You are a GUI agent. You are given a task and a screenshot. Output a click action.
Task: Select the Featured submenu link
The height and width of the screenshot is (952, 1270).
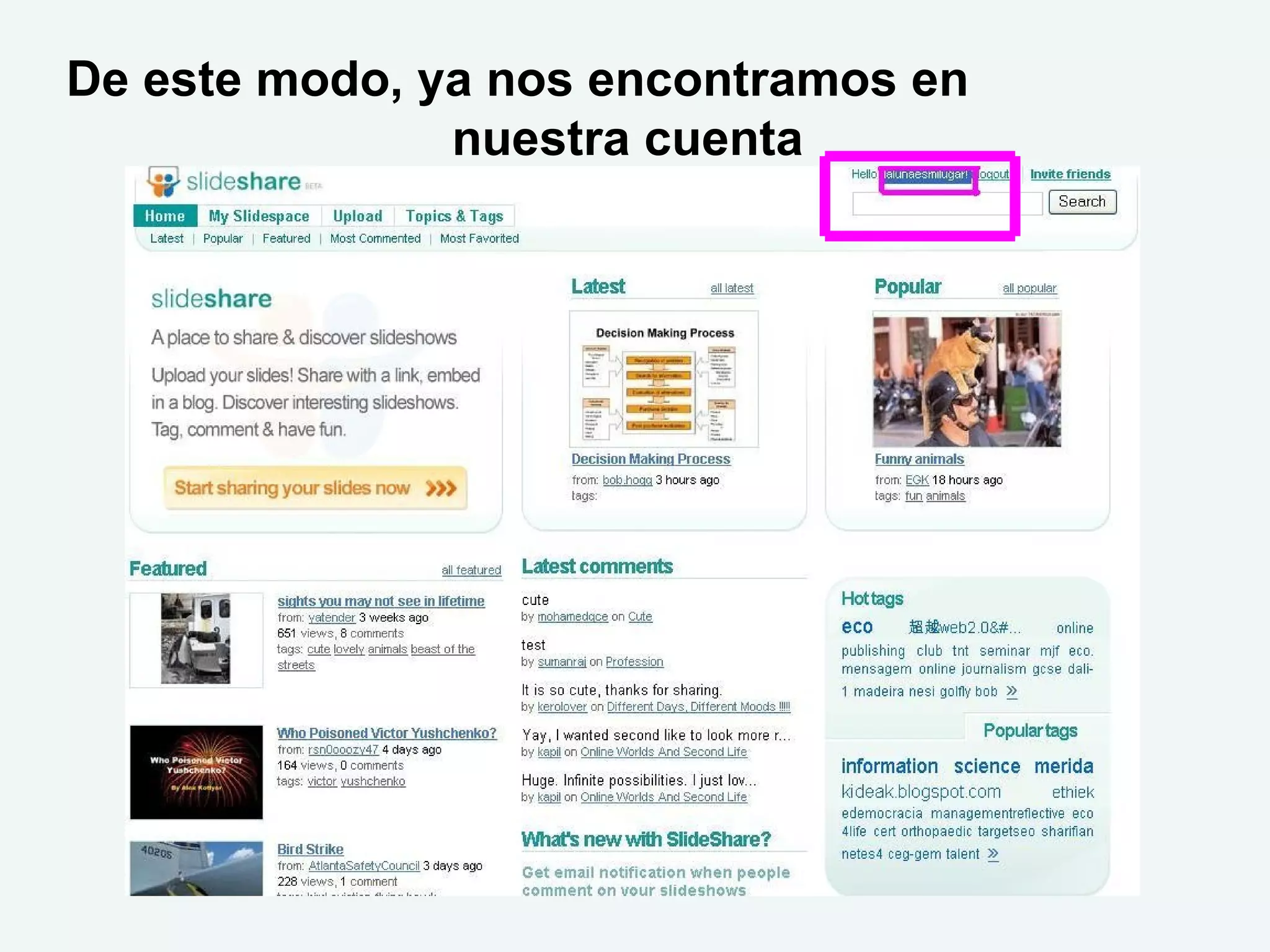point(286,239)
